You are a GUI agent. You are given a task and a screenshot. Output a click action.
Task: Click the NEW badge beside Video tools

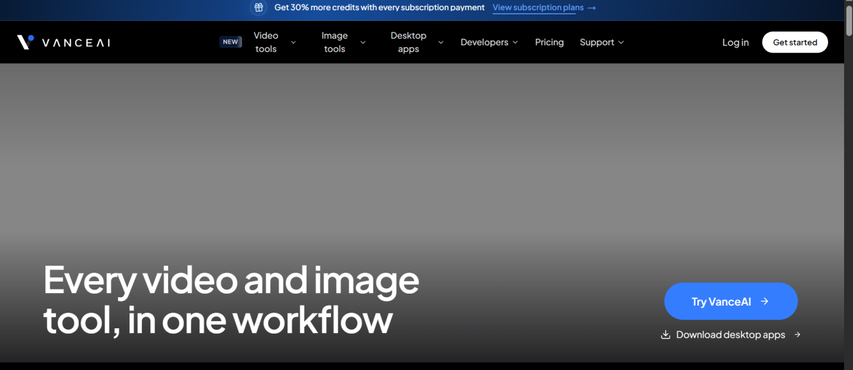(x=231, y=42)
